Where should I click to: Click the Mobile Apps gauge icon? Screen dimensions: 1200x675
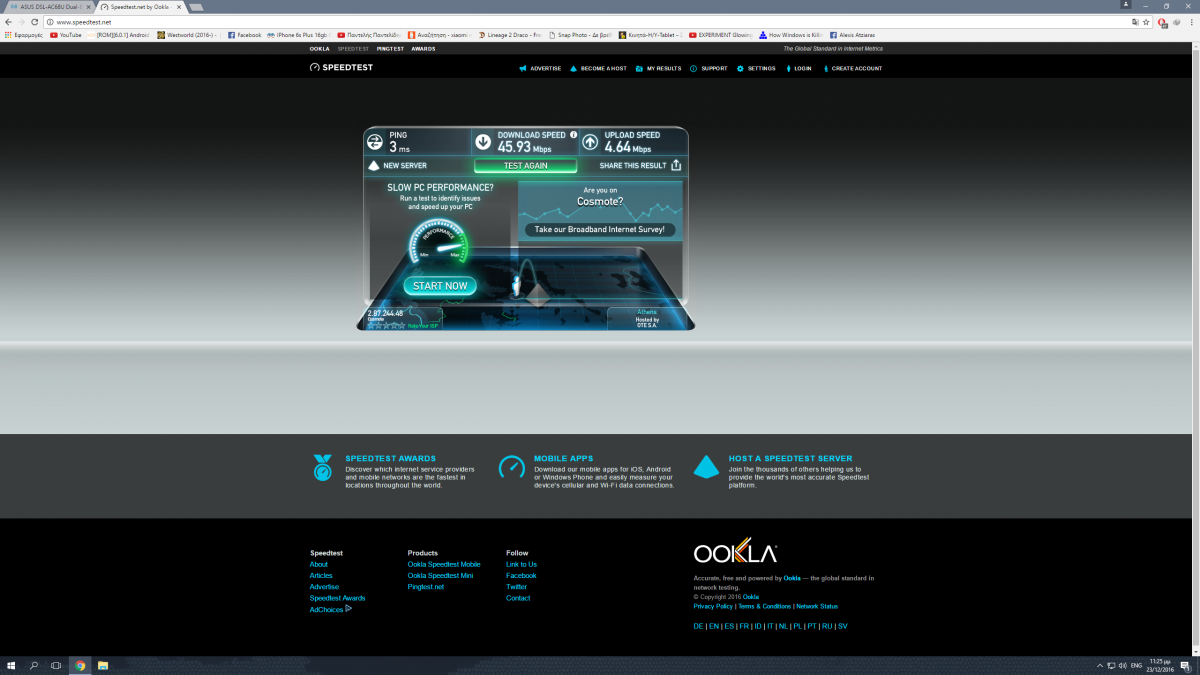(511, 467)
